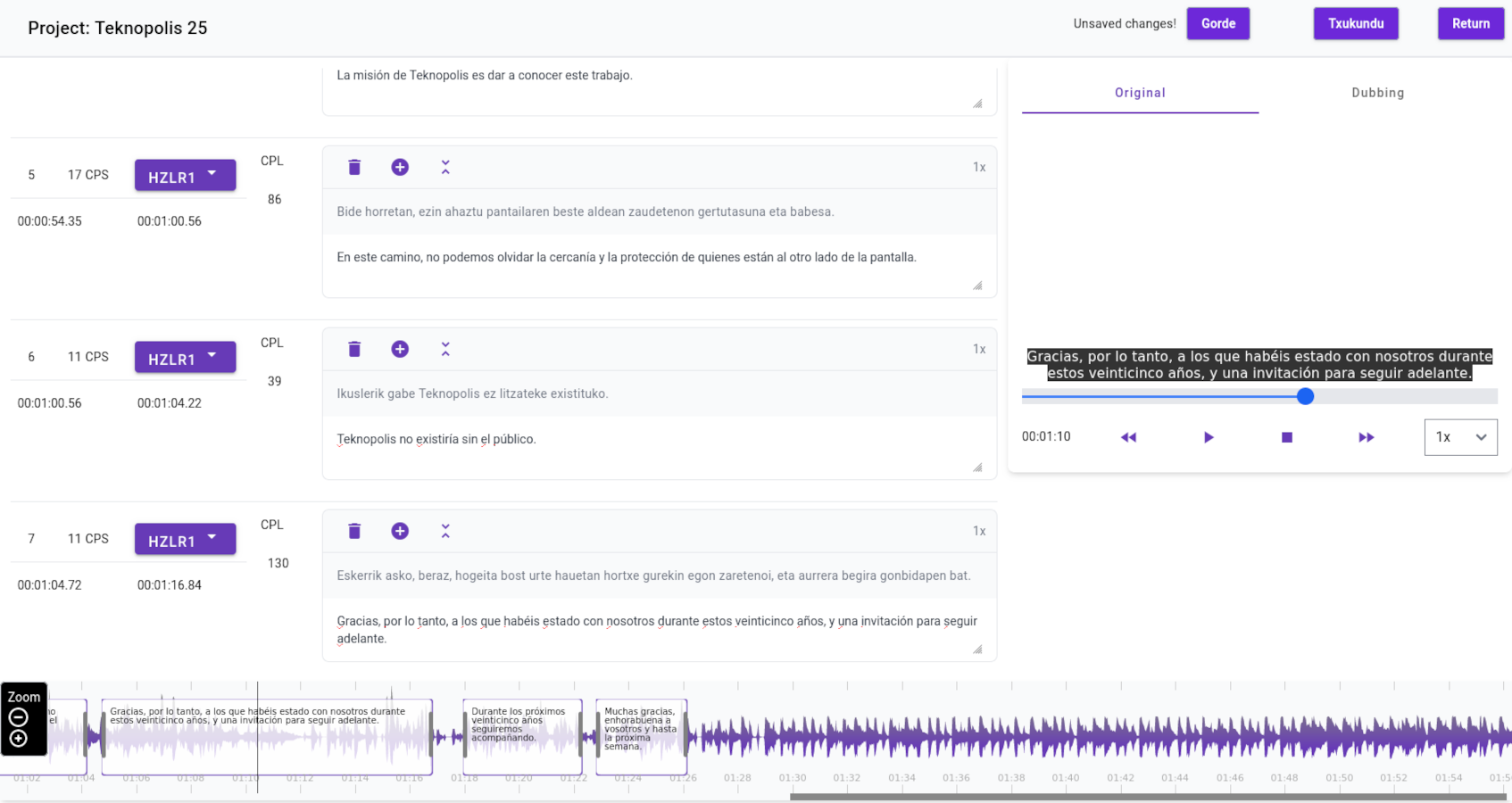Viewport: 1512px width, 803px height.
Task: Edit Spanish text 'En este camino, no podemos olvidar'
Action: [659, 266]
